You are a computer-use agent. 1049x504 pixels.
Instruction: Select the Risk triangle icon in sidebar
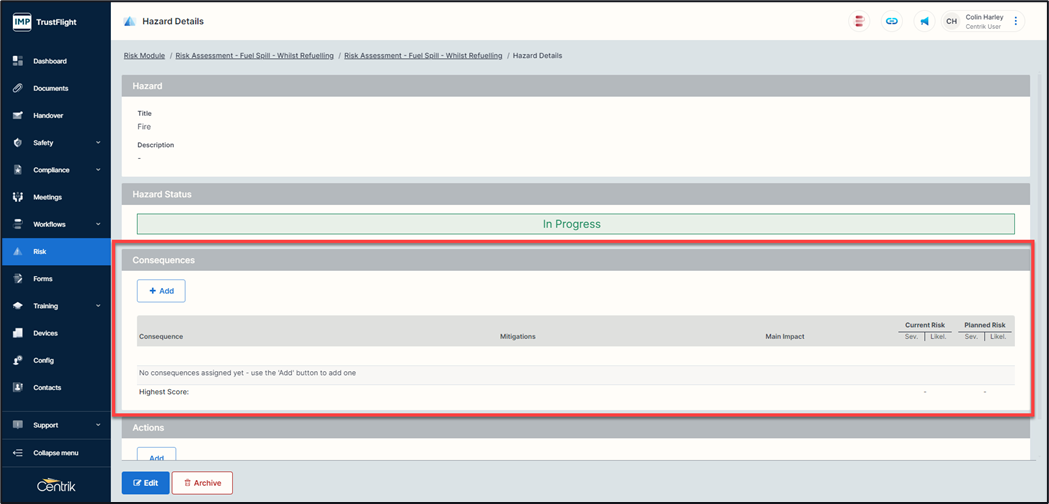point(18,252)
